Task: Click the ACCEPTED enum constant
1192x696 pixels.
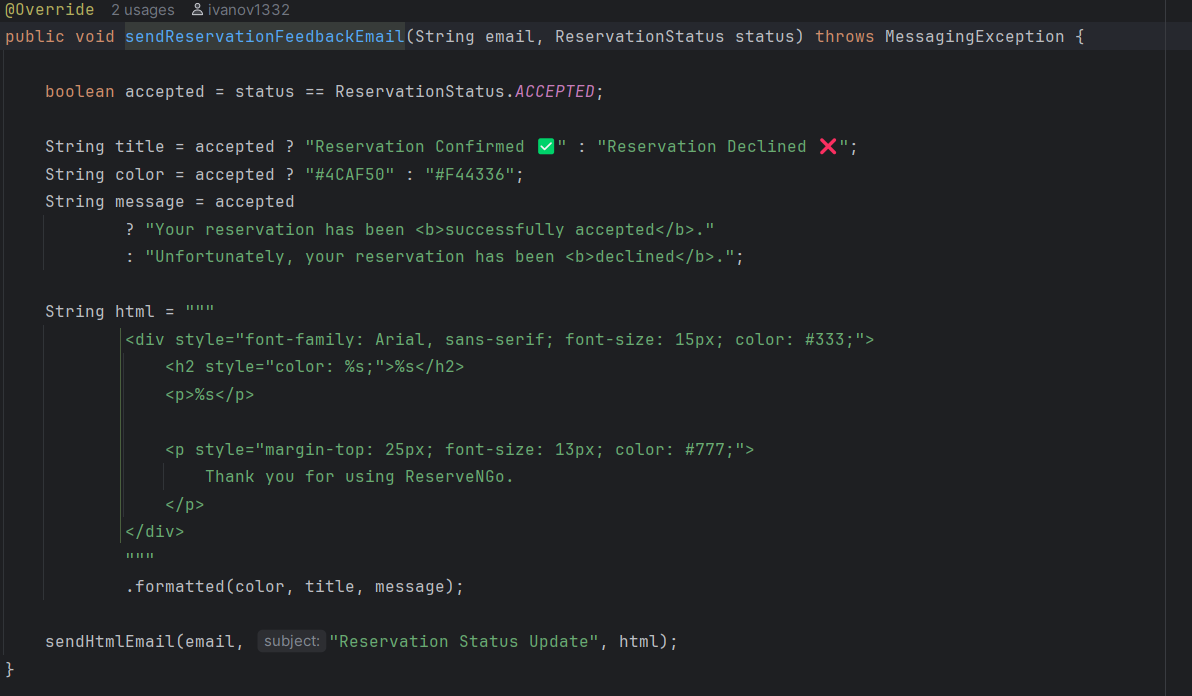Action: point(554,92)
